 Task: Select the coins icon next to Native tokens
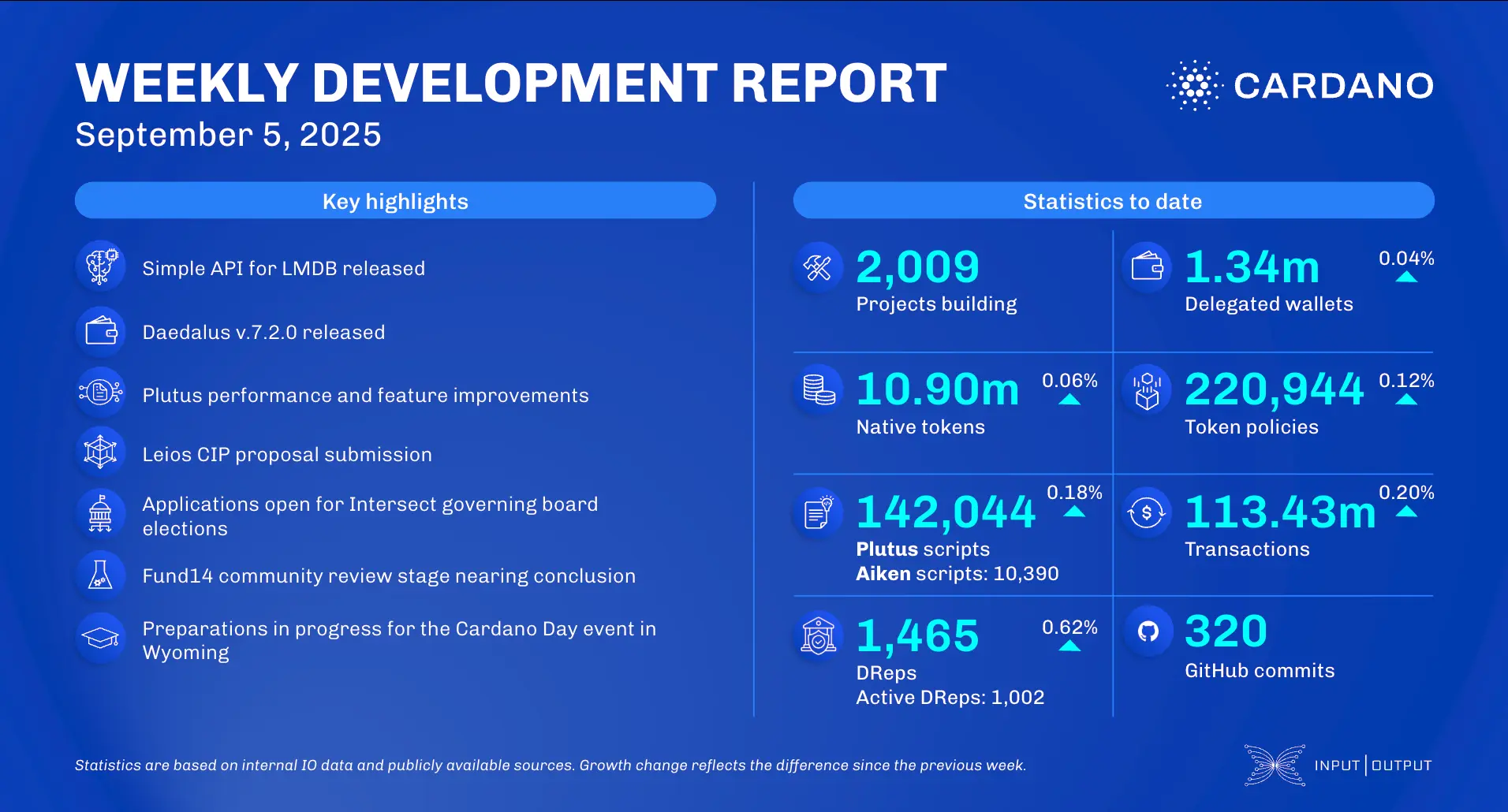pos(819,389)
